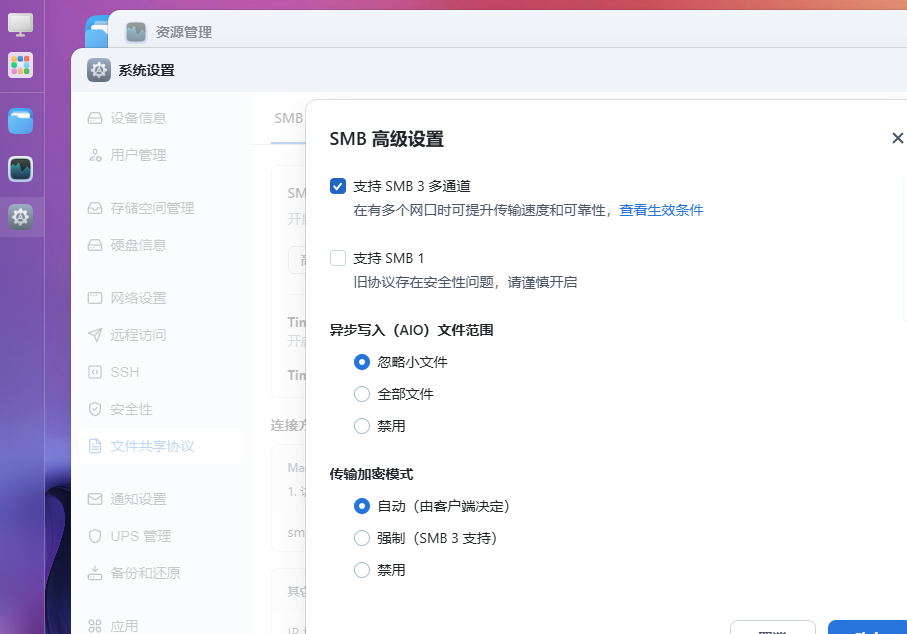Screen dimensions: 907x634
Task: Open the 查看生效条件 link
Action: click(661, 211)
